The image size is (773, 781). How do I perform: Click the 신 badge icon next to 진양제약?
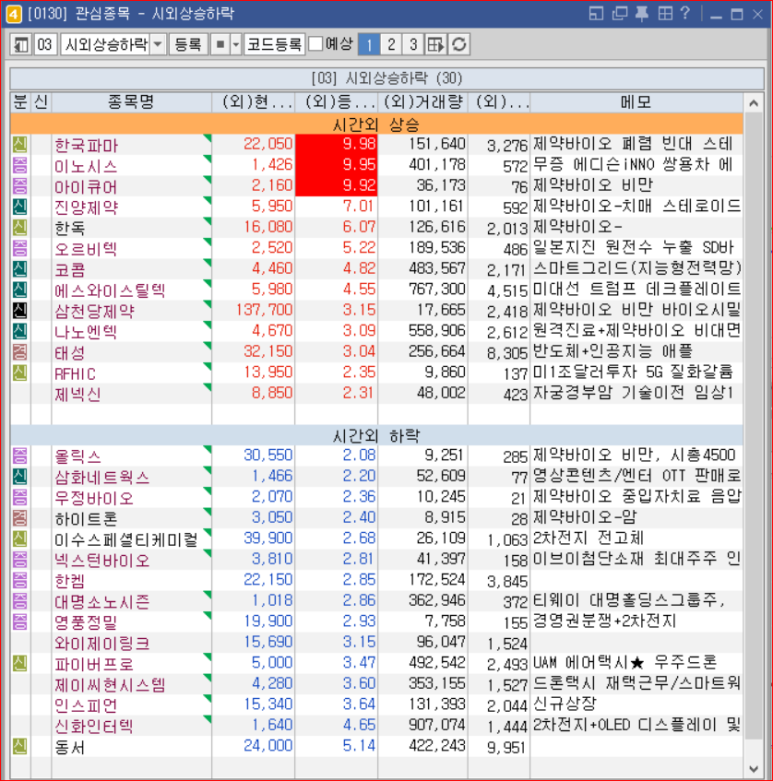pos(20,207)
